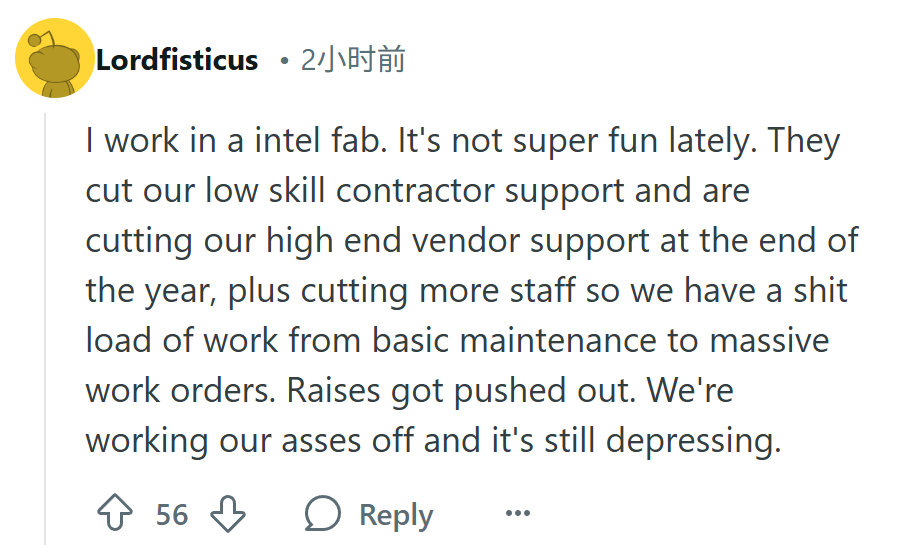900x545 pixels.
Task: Downvote the Lordfisticus comment
Action: tap(228, 513)
